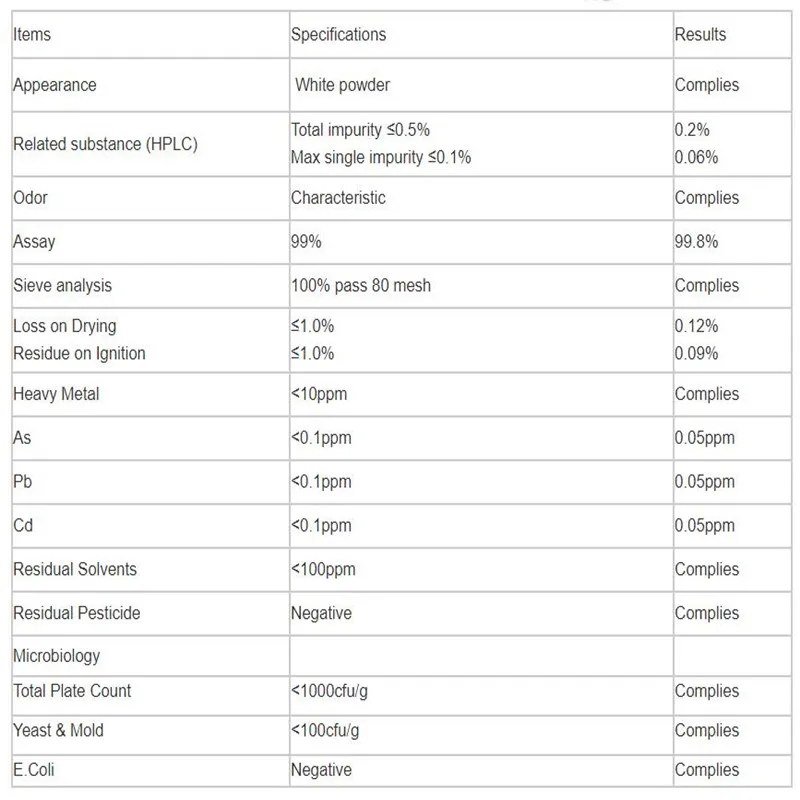Select the 99.8% assay result

click(x=696, y=242)
